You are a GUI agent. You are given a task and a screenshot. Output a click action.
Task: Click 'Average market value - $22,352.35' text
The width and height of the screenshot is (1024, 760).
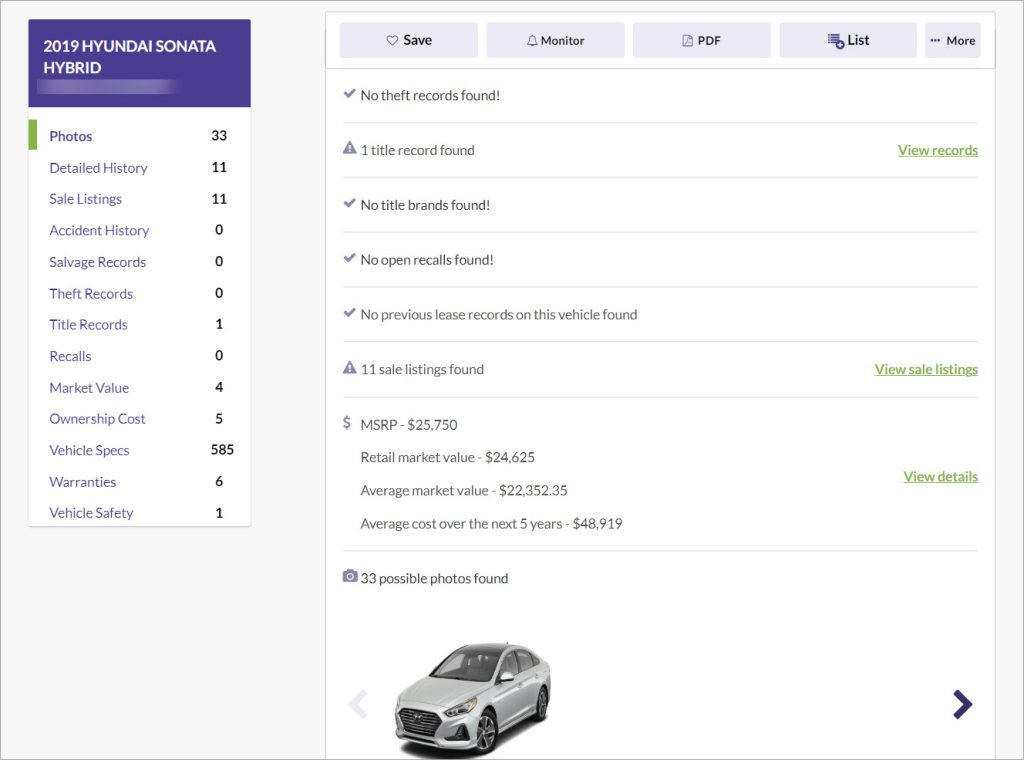click(464, 490)
